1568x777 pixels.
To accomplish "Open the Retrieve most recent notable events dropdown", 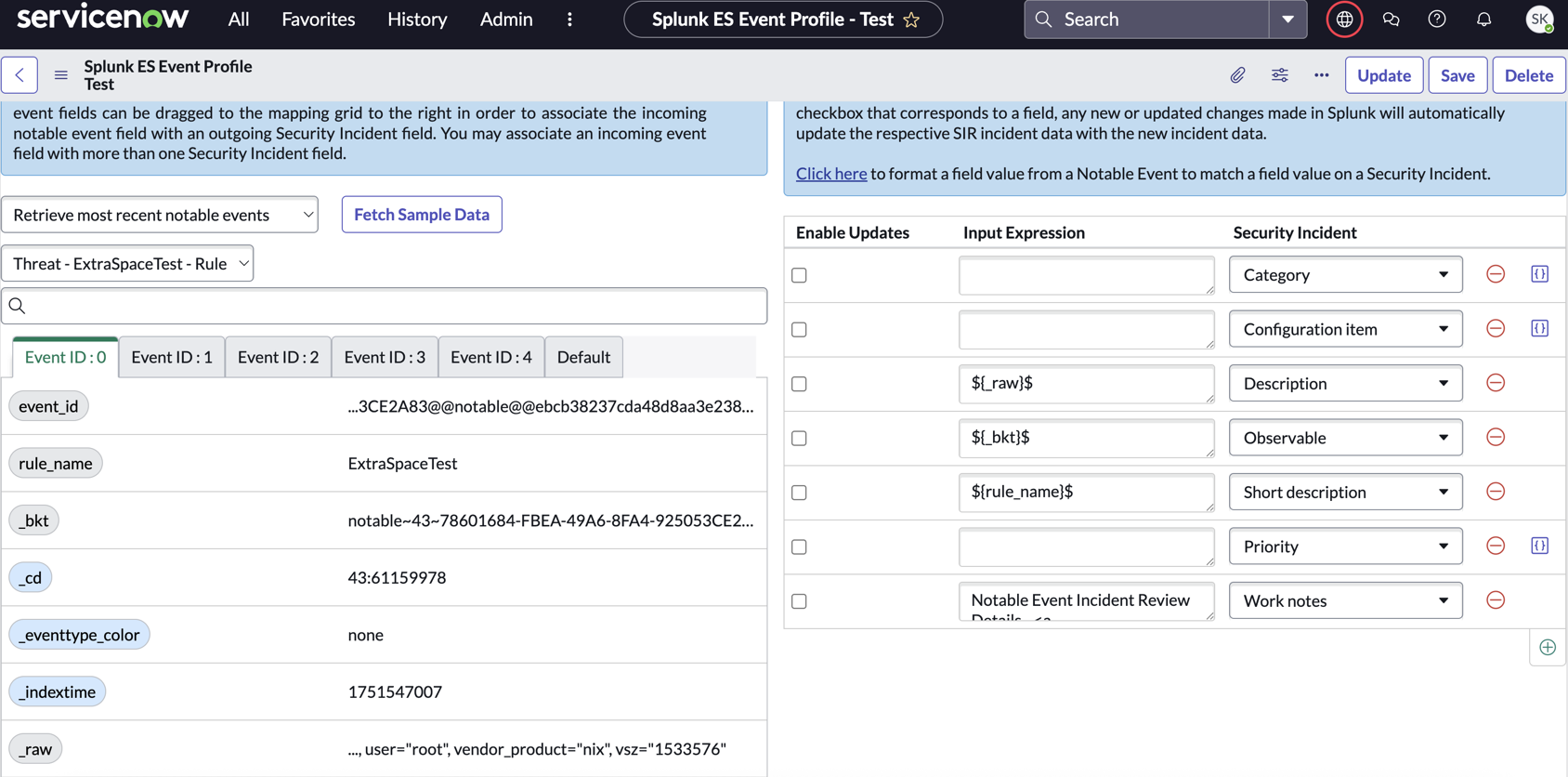I will click(160, 215).
